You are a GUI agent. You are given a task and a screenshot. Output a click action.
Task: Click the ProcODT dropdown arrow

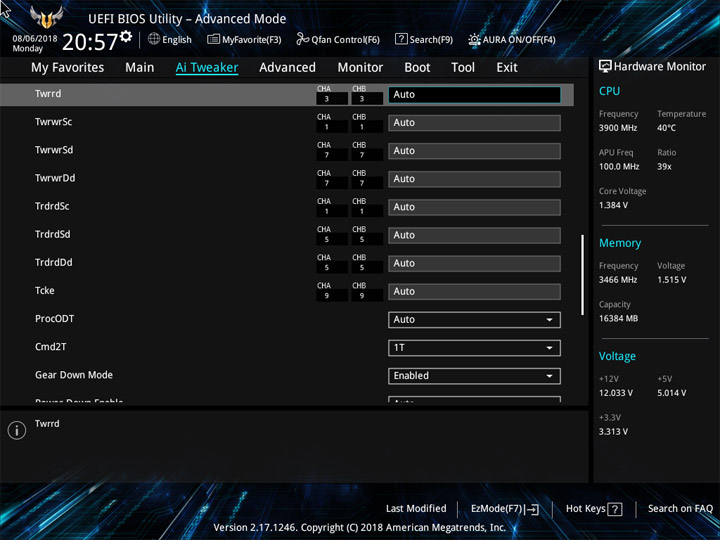point(549,320)
